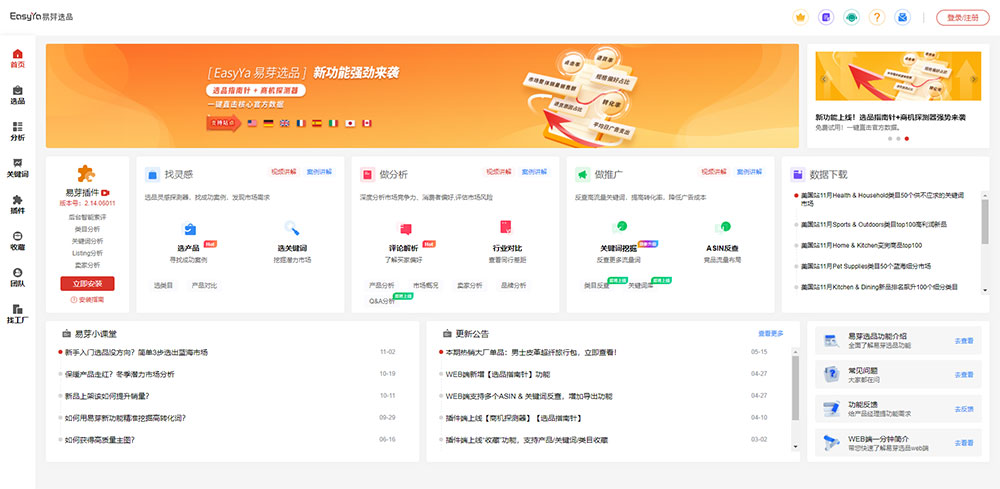Open 找工厂 in the left sidebar
This screenshot has height=489, width=1000.
click(x=18, y=314)
